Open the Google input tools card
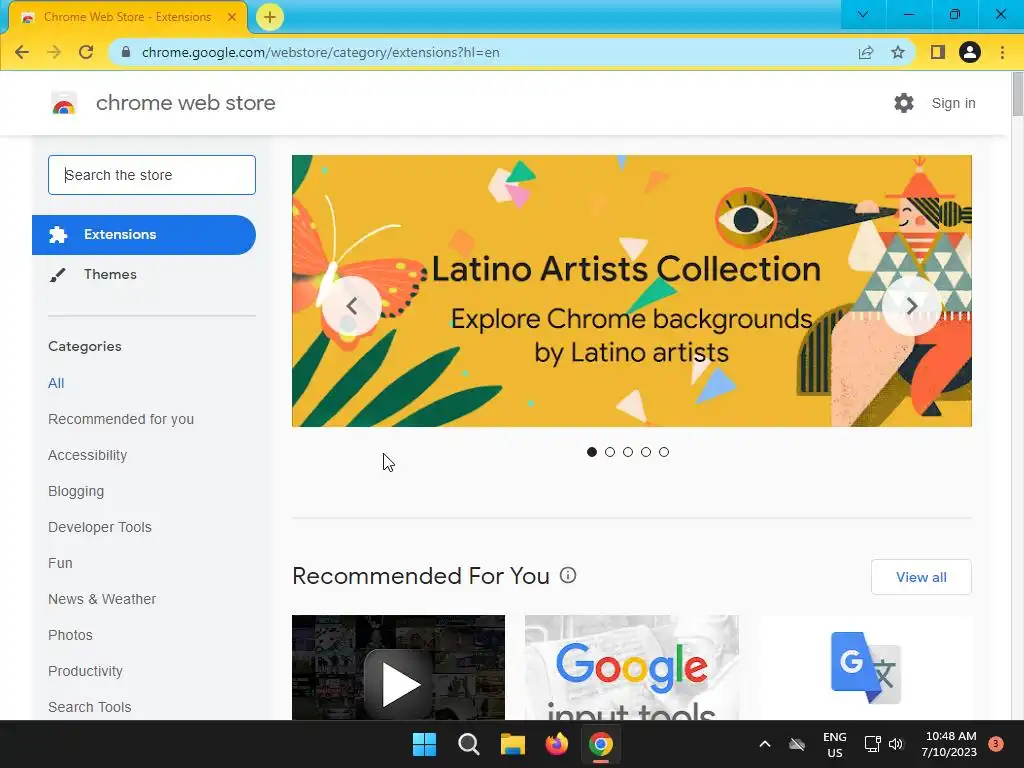 click(632, 667)
